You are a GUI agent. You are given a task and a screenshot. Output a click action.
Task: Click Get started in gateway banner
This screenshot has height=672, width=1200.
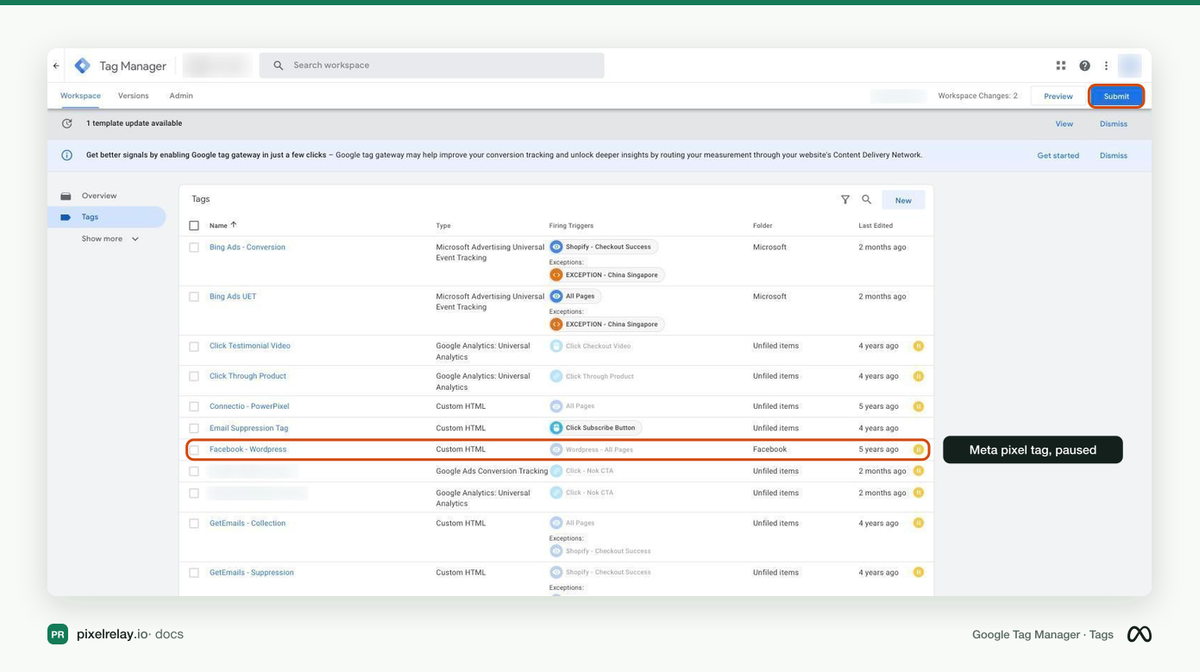click(x=1058, y=155)
